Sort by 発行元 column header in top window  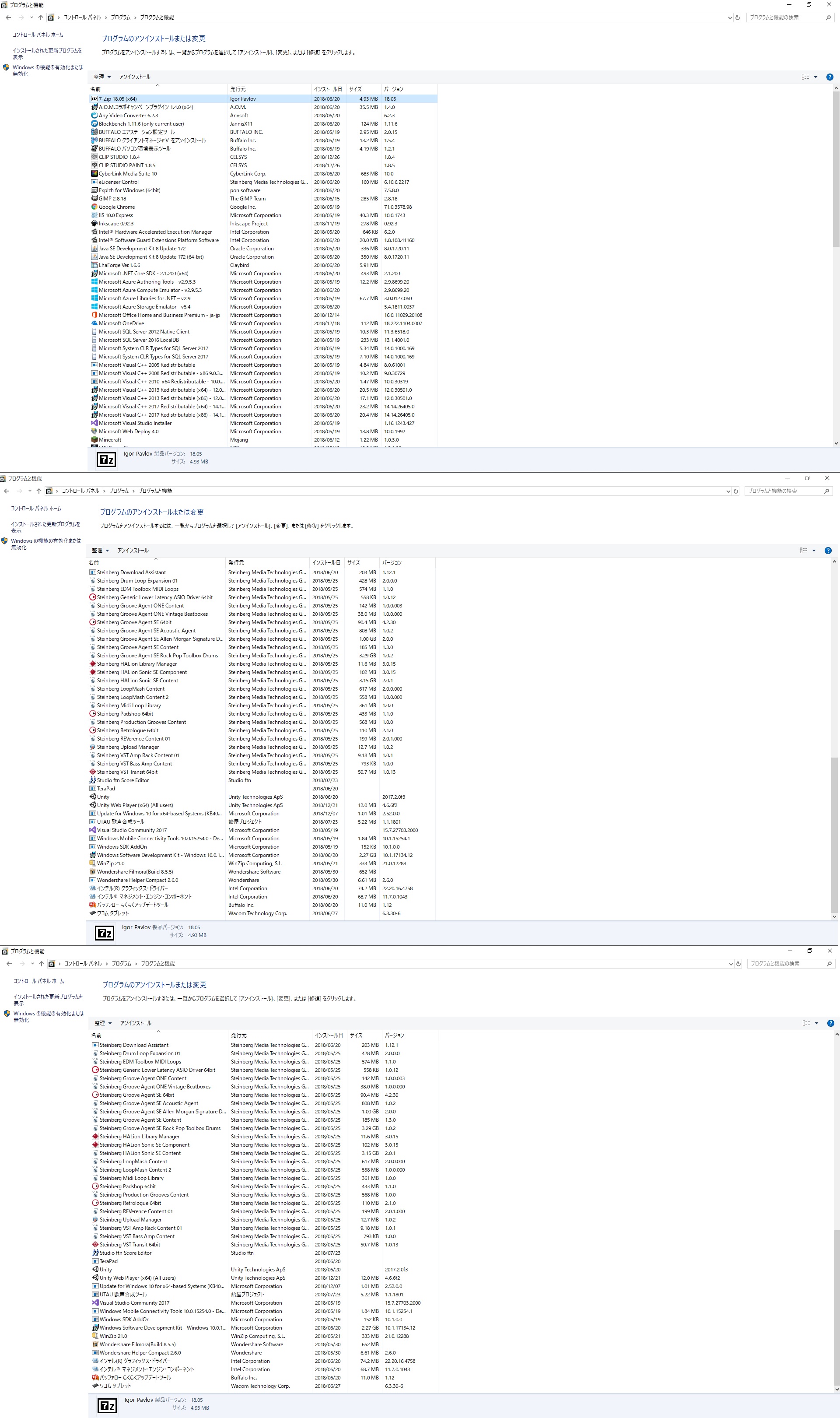pyautogui.click(x=238, y=89)
